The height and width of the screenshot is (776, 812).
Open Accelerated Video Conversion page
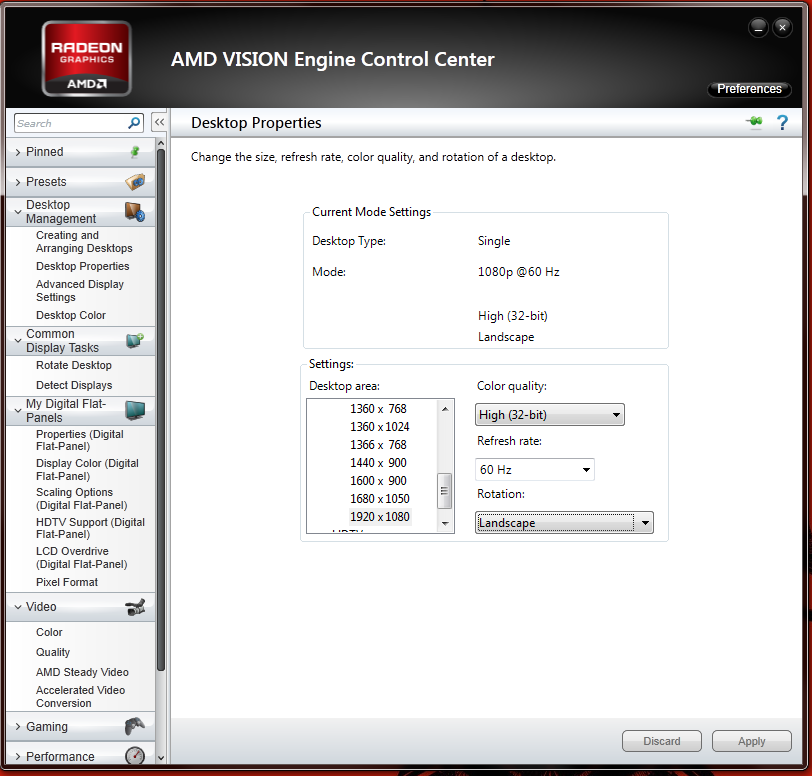(80, 696)
